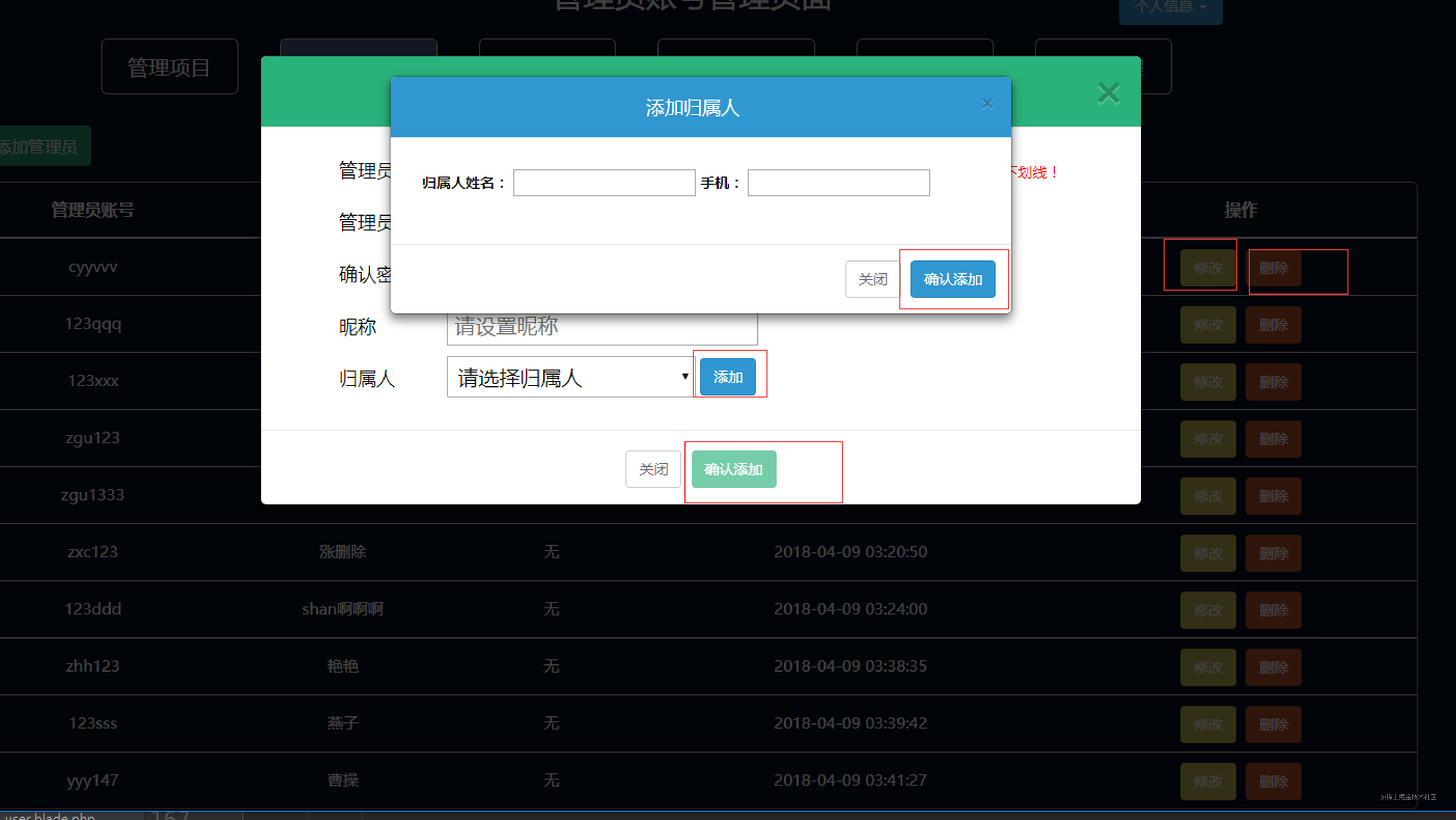
Task: Click the nickname 张删除
Action: [343, 552]
